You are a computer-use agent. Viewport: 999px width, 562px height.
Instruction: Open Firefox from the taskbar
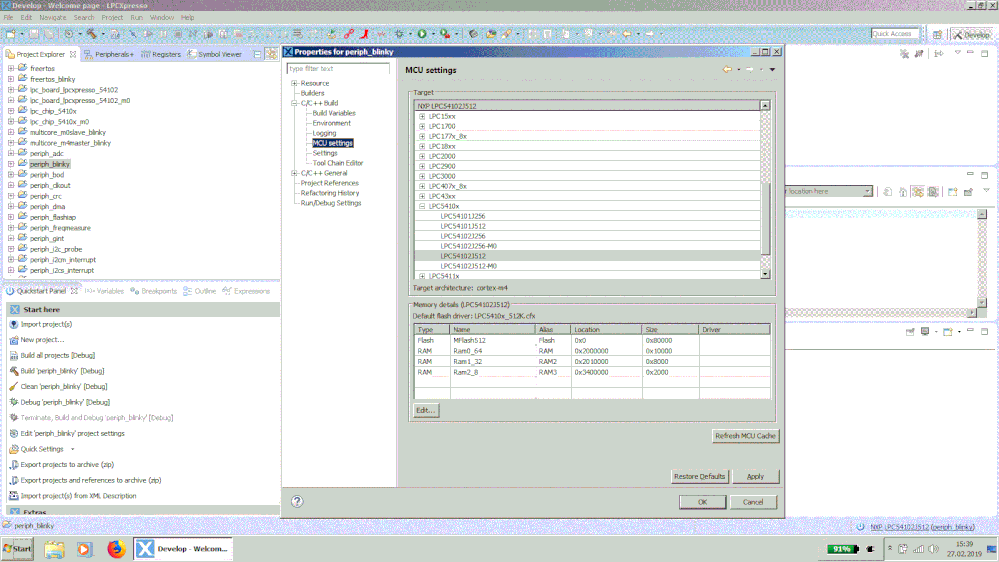[x=116, y=549]
